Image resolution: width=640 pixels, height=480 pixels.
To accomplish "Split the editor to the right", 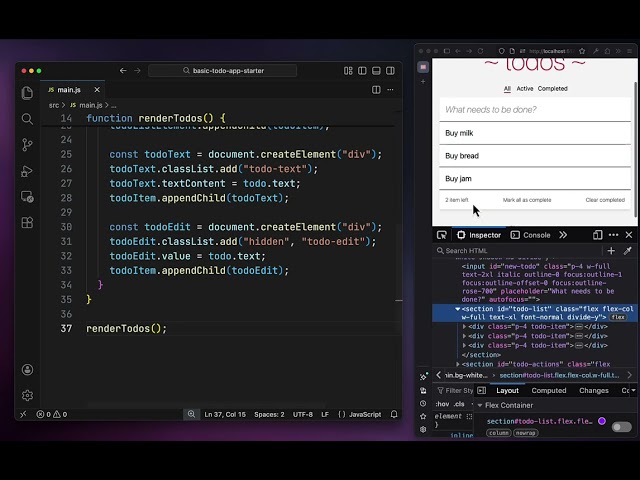I will tap(376, 90).
